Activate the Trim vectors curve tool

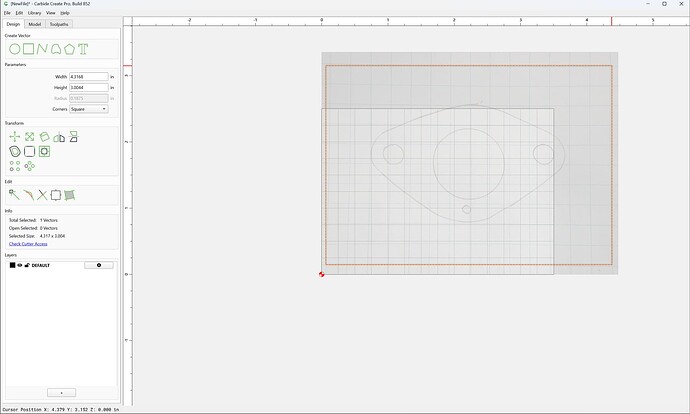(x=29, y=194)
